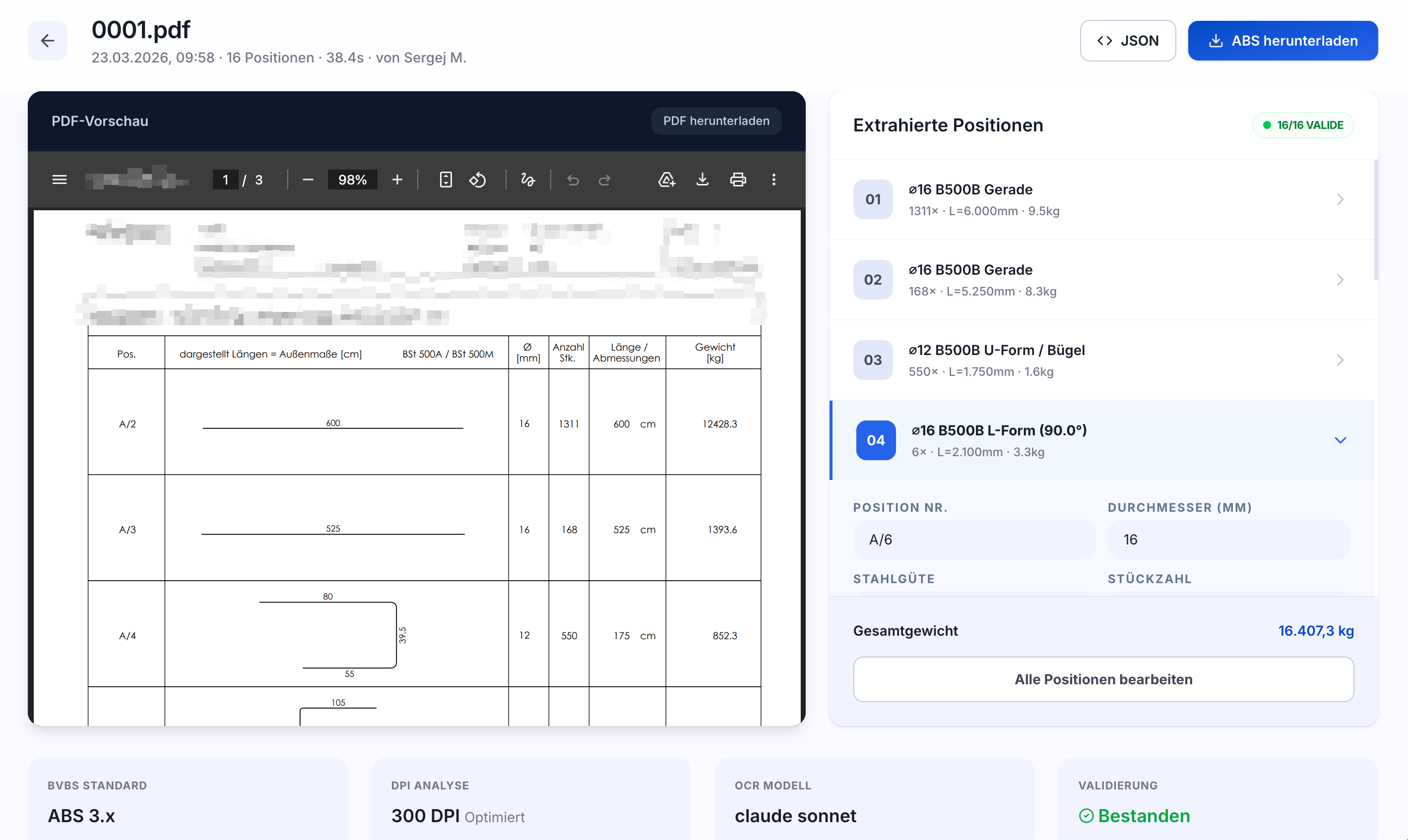Open the PDF viewer sidebar menu
1408x840 pixels.
tap(60, 180)
